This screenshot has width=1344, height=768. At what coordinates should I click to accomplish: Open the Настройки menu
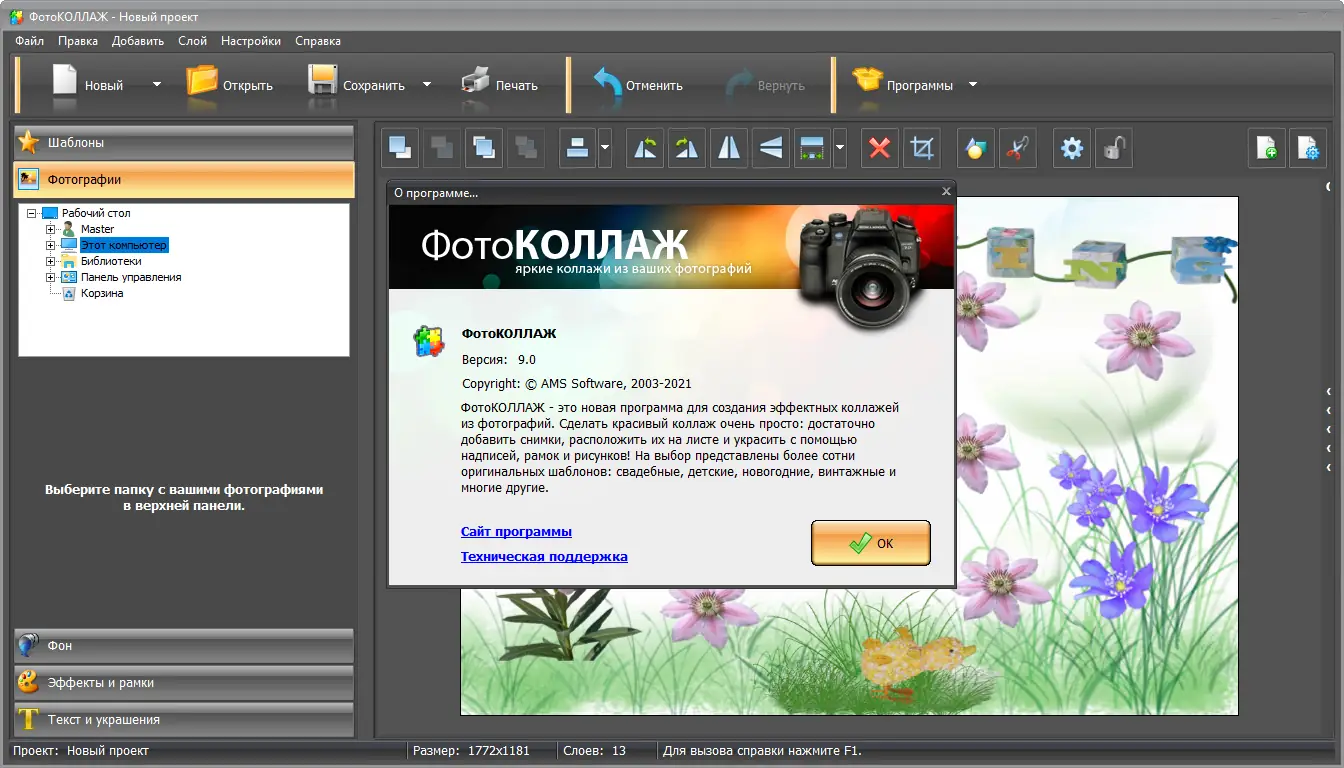tap(251, 41)
